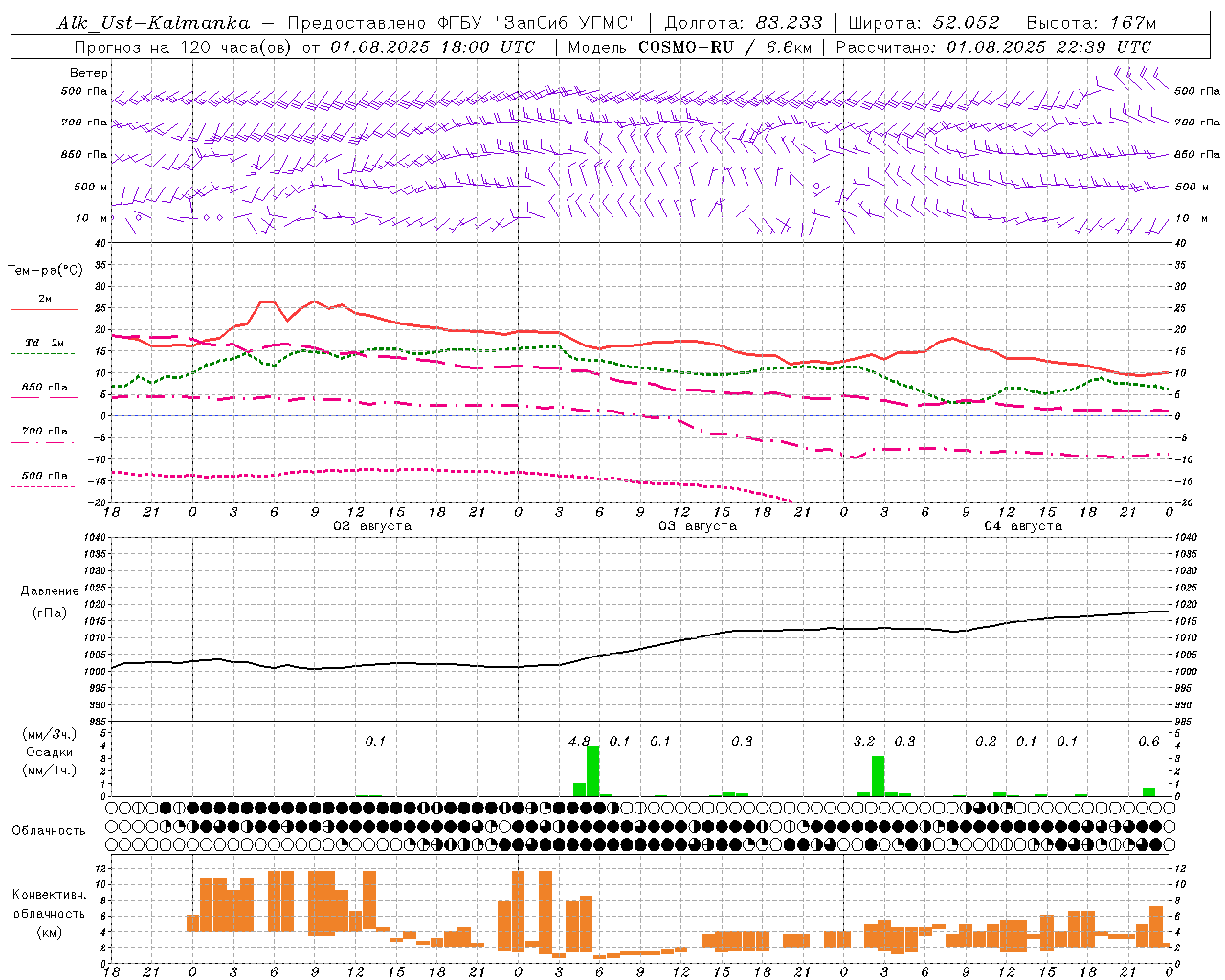The image size is (1225, 980).
Task: Click the 02 августа date label
Action: click(372, 526)
